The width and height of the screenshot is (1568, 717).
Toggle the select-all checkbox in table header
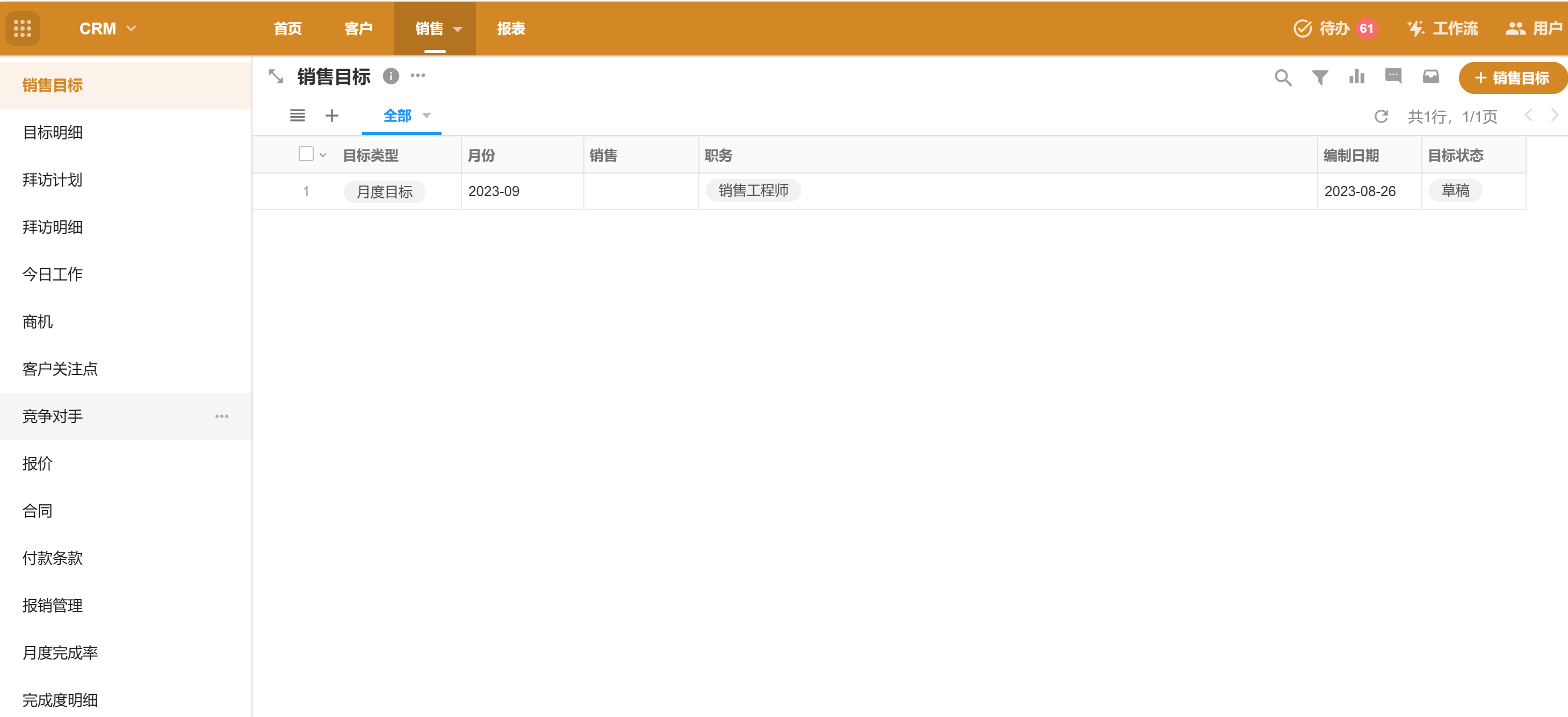306,154
